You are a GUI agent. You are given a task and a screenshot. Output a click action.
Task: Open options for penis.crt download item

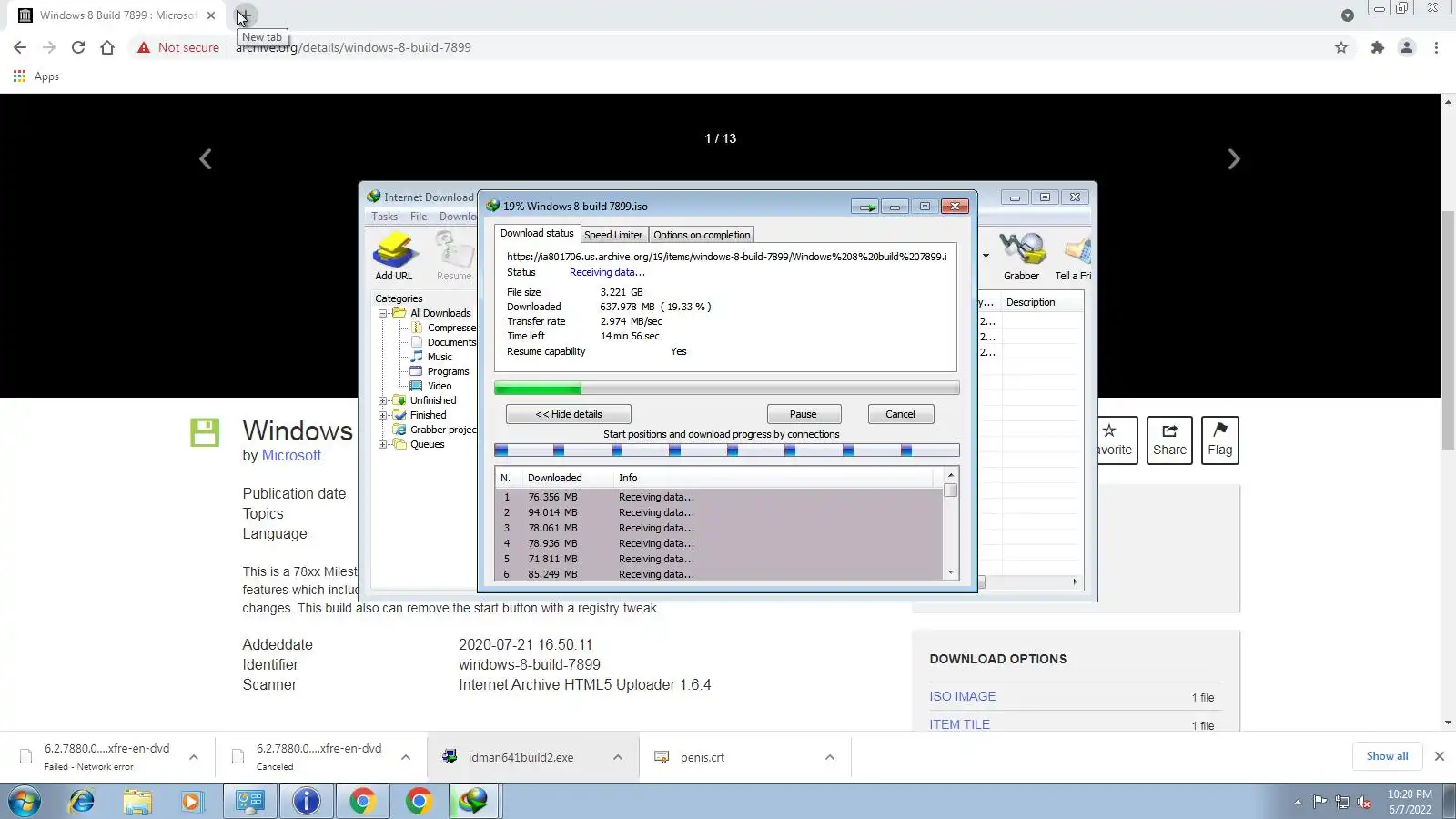[830, 757]
